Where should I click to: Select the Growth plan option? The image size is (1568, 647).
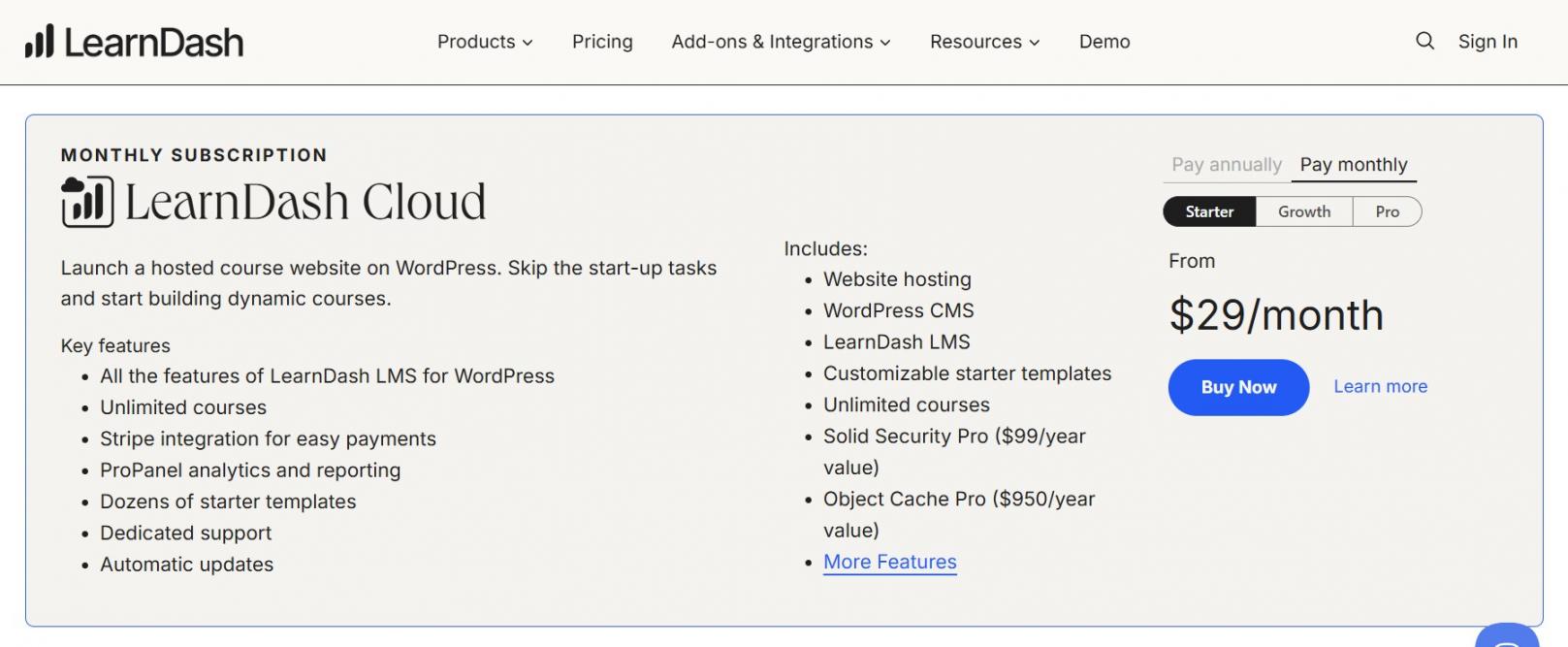[x=1304, y=211]
